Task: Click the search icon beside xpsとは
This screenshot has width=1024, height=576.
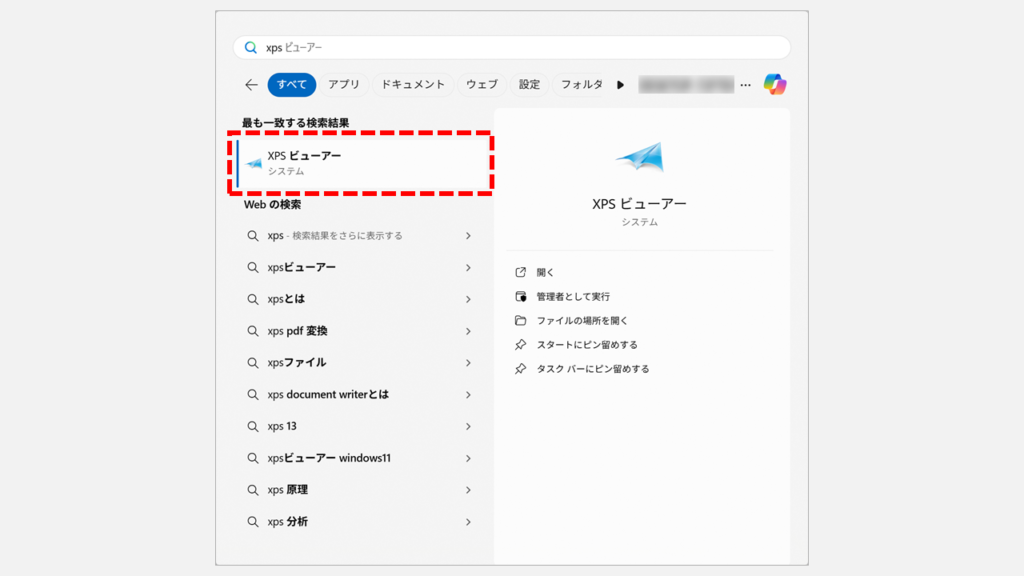Action: [253, 299]
